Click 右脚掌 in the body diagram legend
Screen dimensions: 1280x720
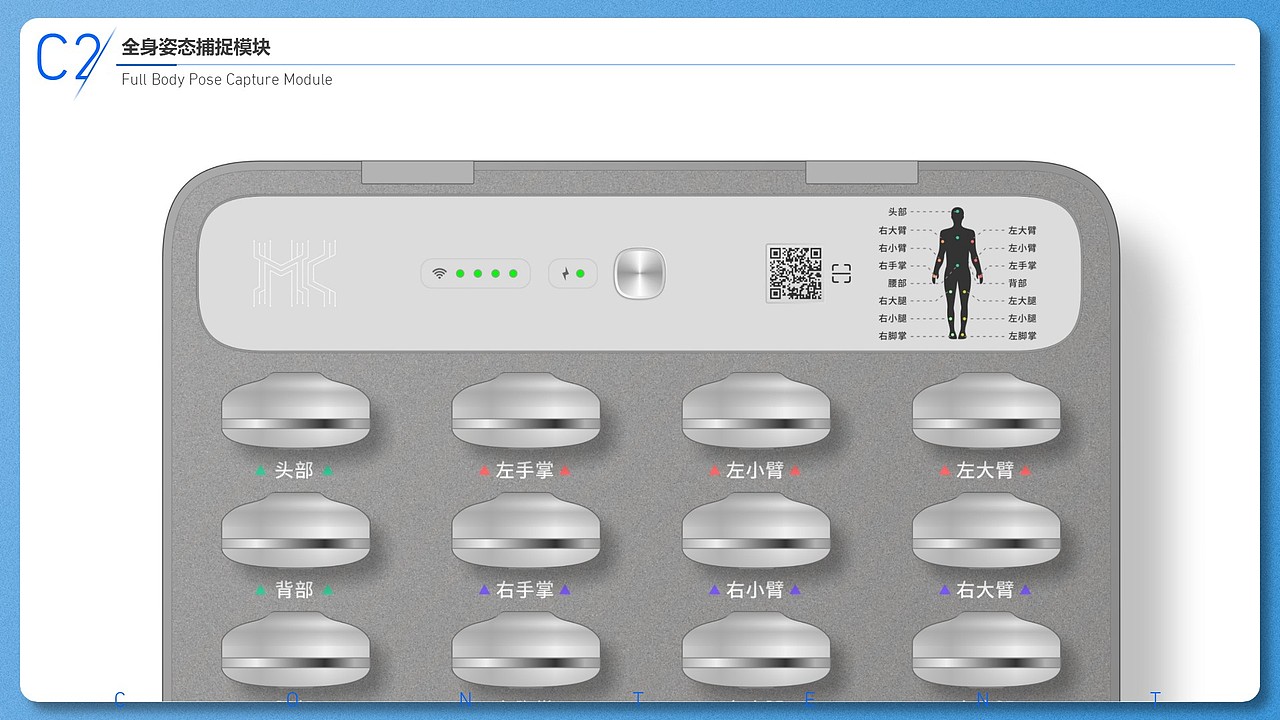point(893,336)
